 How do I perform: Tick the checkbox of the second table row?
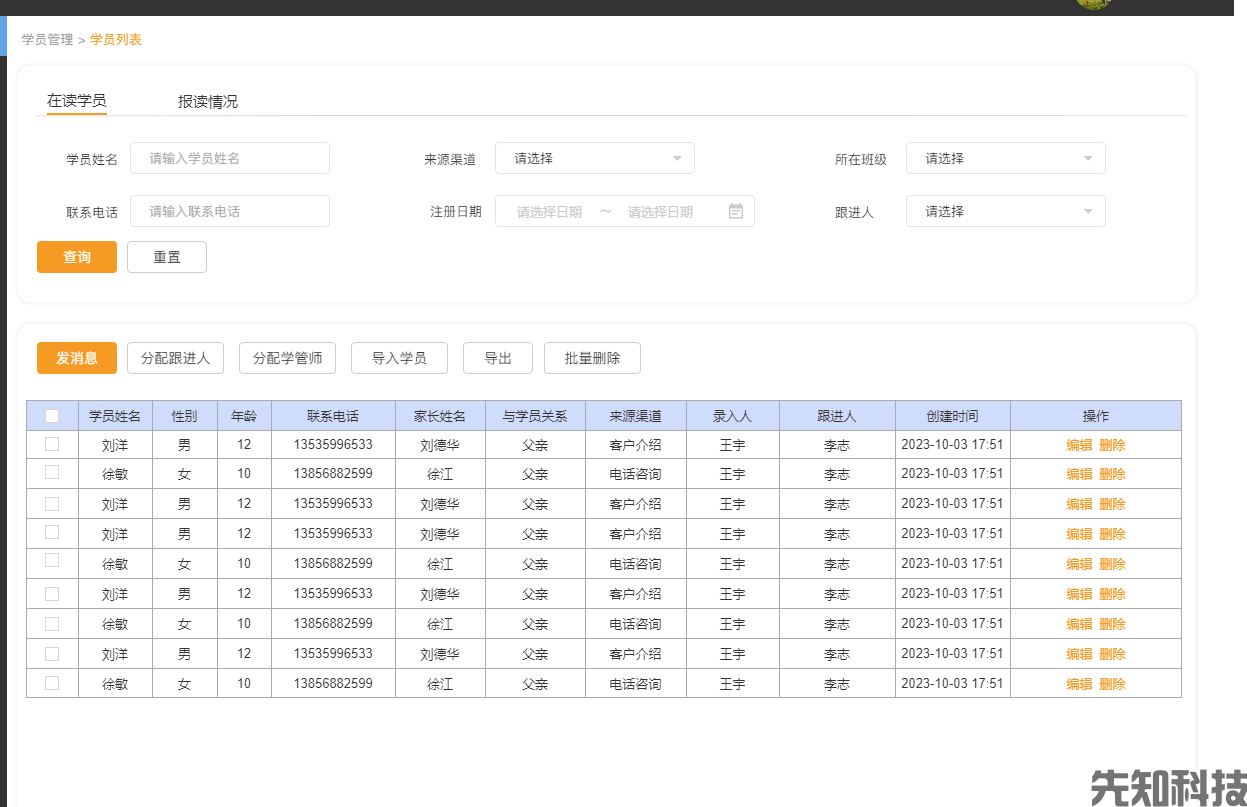tap(52, 472)
